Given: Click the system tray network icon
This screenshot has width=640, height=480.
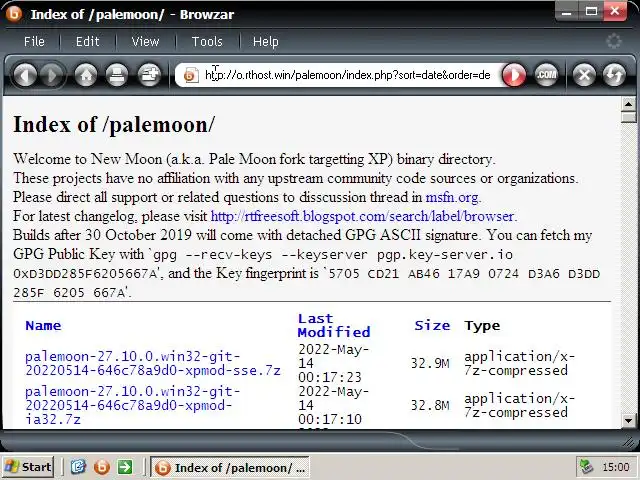Looking at the screenshot, I should pos(587,467).
